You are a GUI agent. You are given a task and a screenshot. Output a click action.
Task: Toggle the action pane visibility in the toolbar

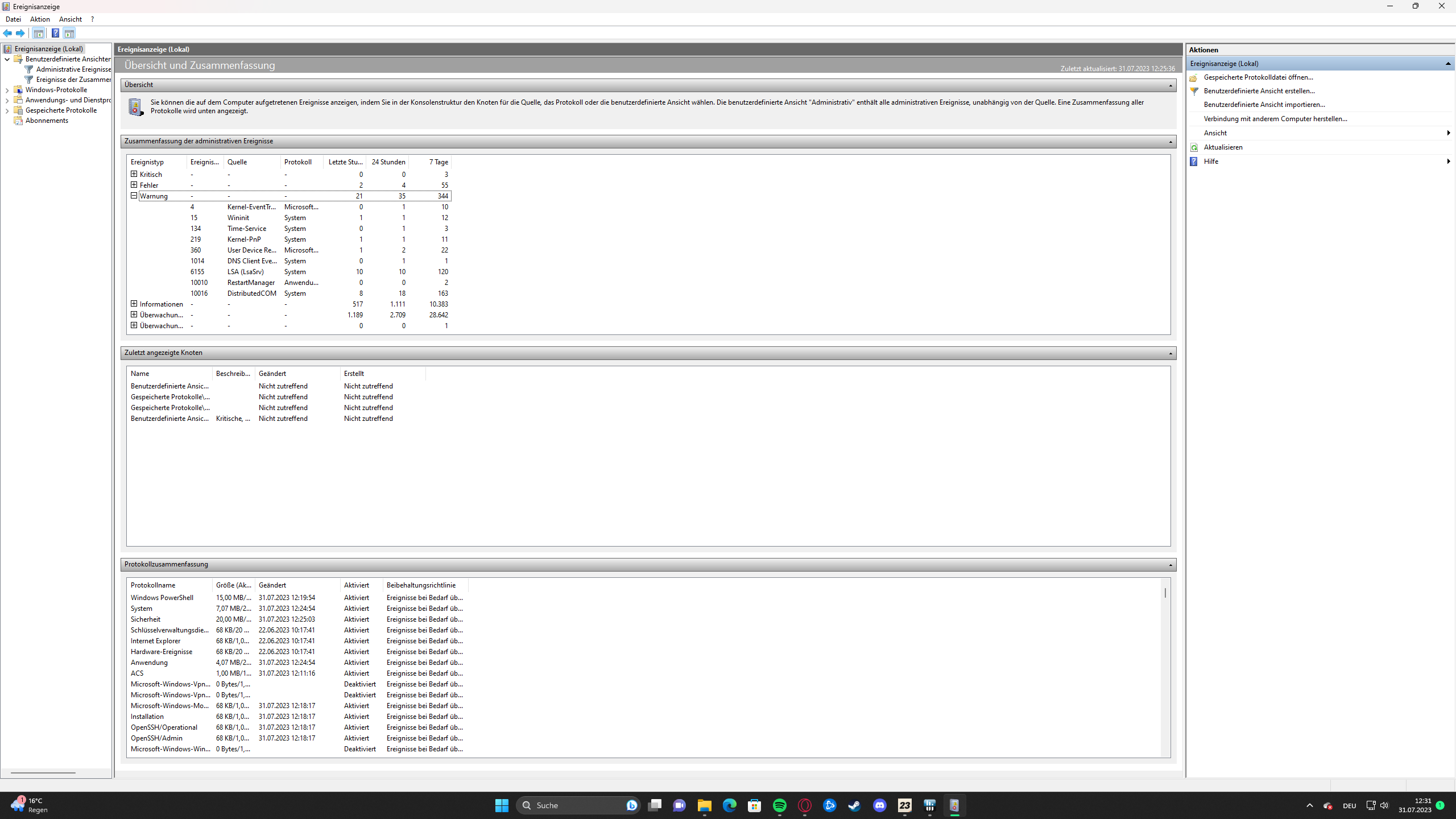tap(69, 33)
